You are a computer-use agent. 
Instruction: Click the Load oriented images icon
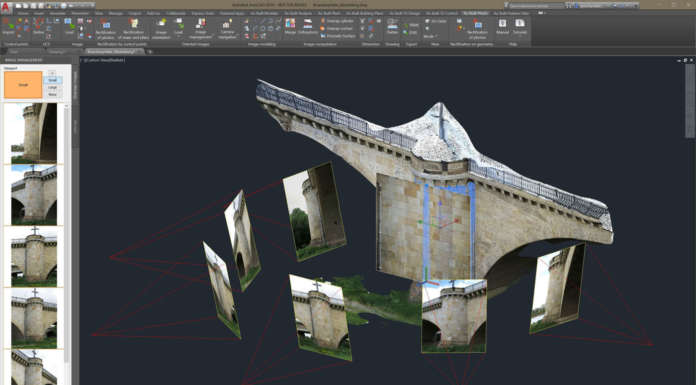pyautogui.click(x=178, y=23)
